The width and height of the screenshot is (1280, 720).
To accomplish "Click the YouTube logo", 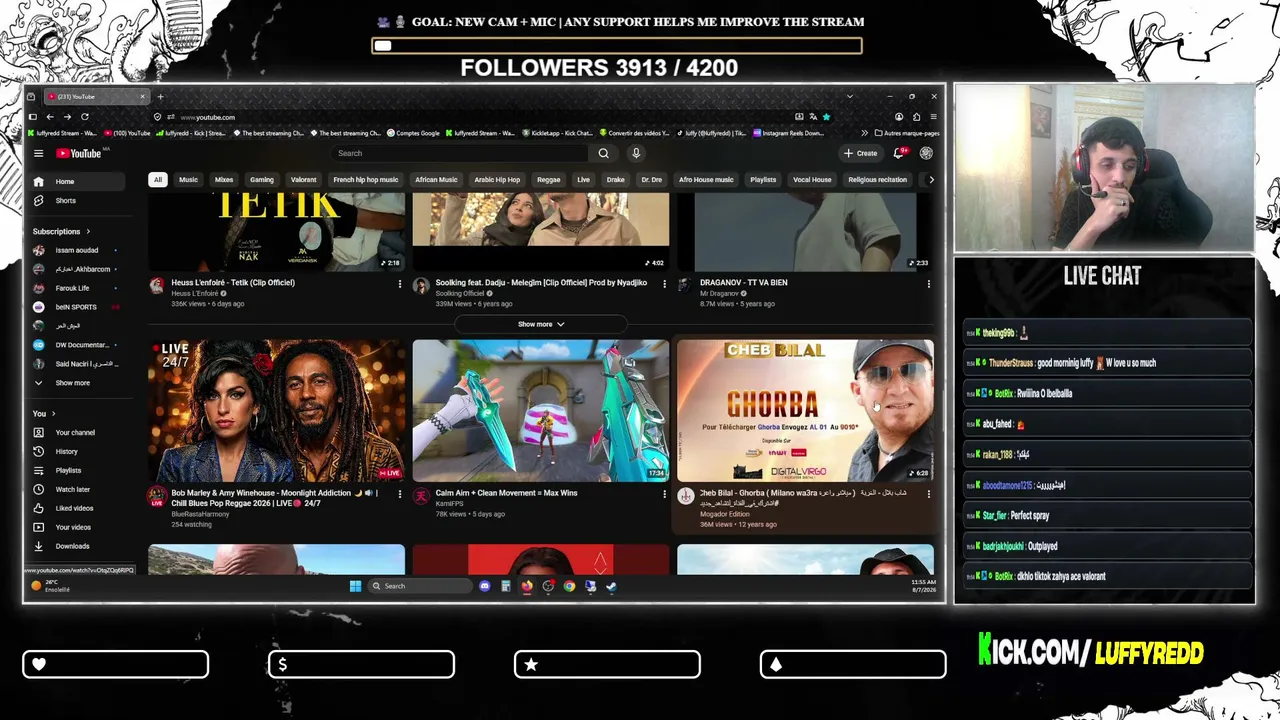I will point(79,153).
